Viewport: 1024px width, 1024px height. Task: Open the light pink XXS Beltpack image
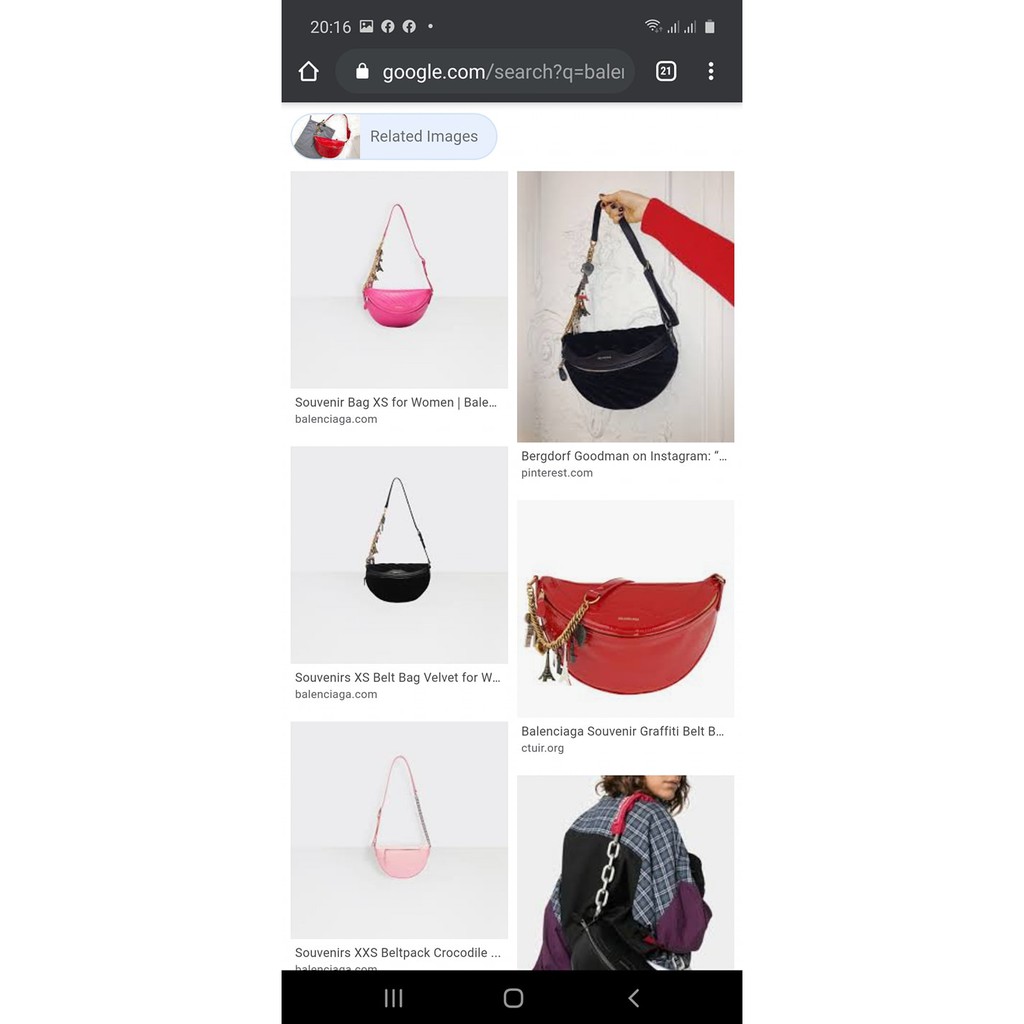click(399, 830)
